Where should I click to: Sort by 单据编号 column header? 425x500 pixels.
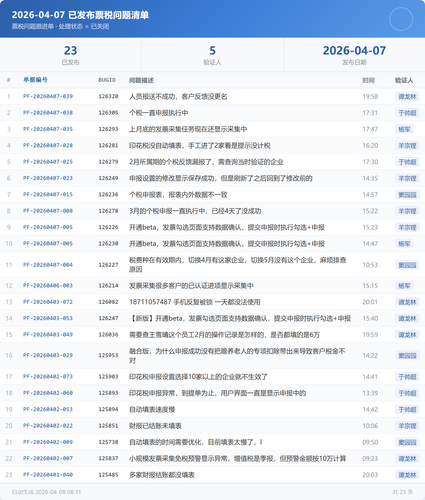[35, 80]
